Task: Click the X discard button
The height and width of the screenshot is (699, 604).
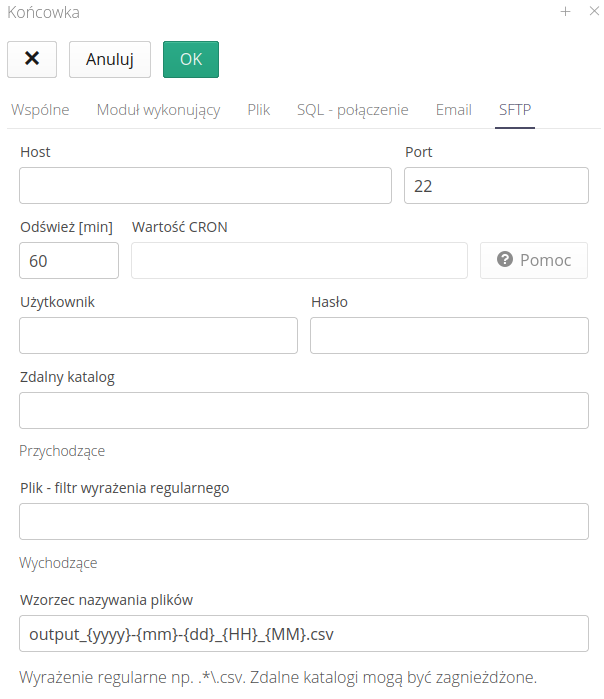Action: [x=32, y=59]
